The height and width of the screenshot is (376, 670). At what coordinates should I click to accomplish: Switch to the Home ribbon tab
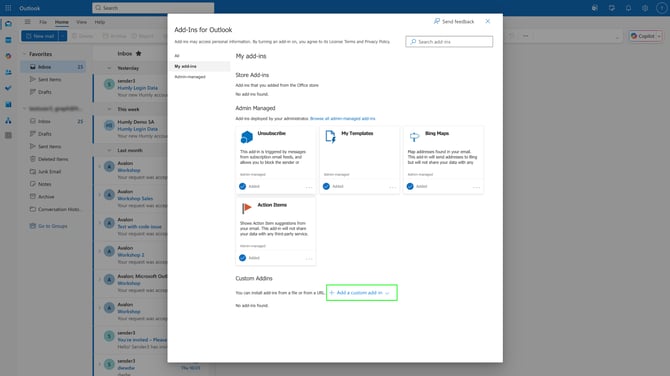62,22
